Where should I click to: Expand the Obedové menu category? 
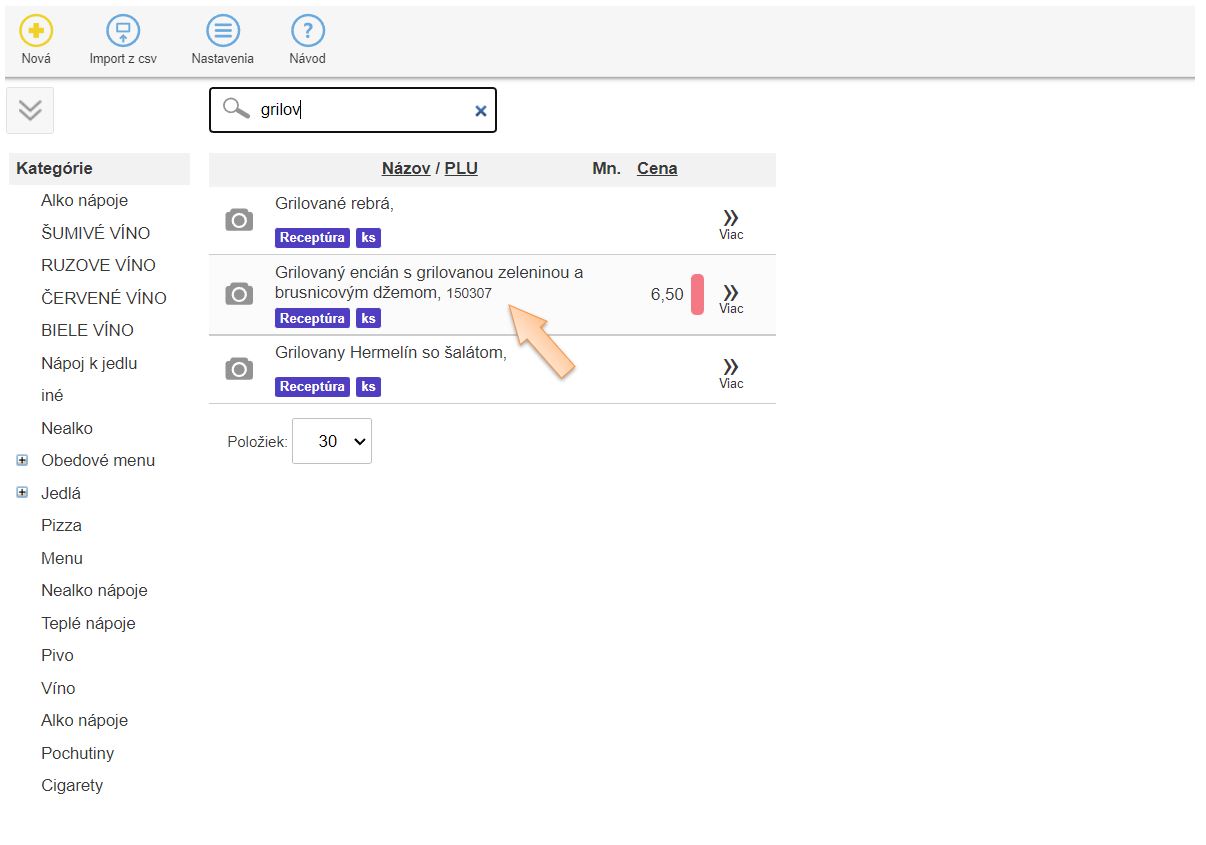pos(22,461)
